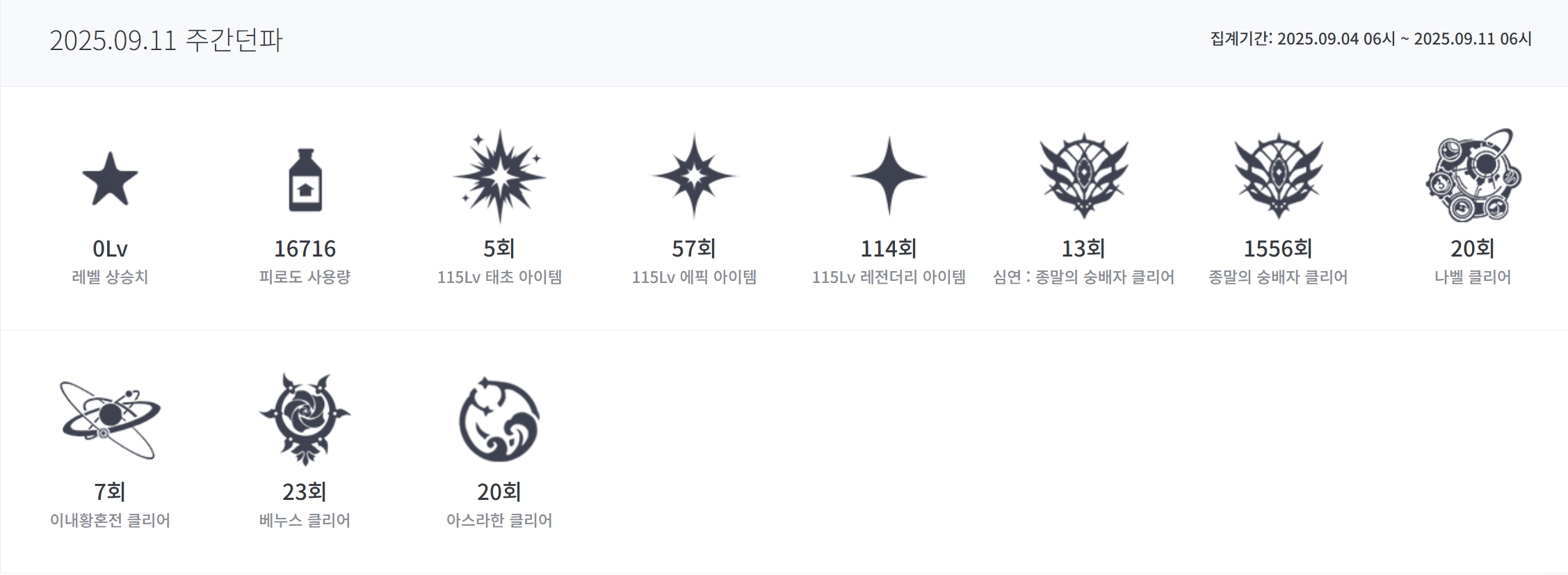Click the 115Lv 에픽 아이템 label
Screen dimensions: 1568x575
point(694,277)
